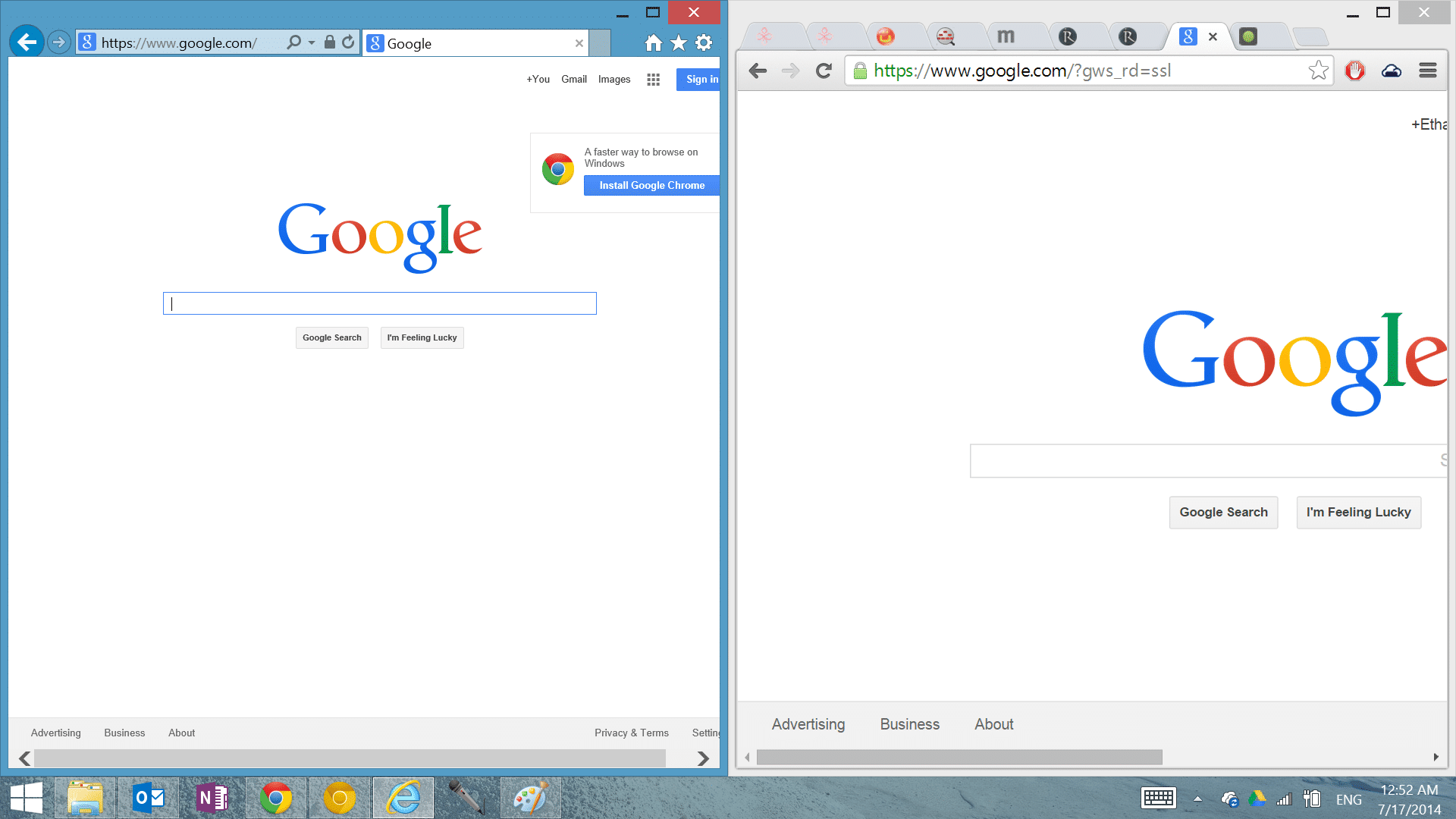Click the IE forward arrow button
Screen dimensions: 1456x819
[x=59, y=42]
